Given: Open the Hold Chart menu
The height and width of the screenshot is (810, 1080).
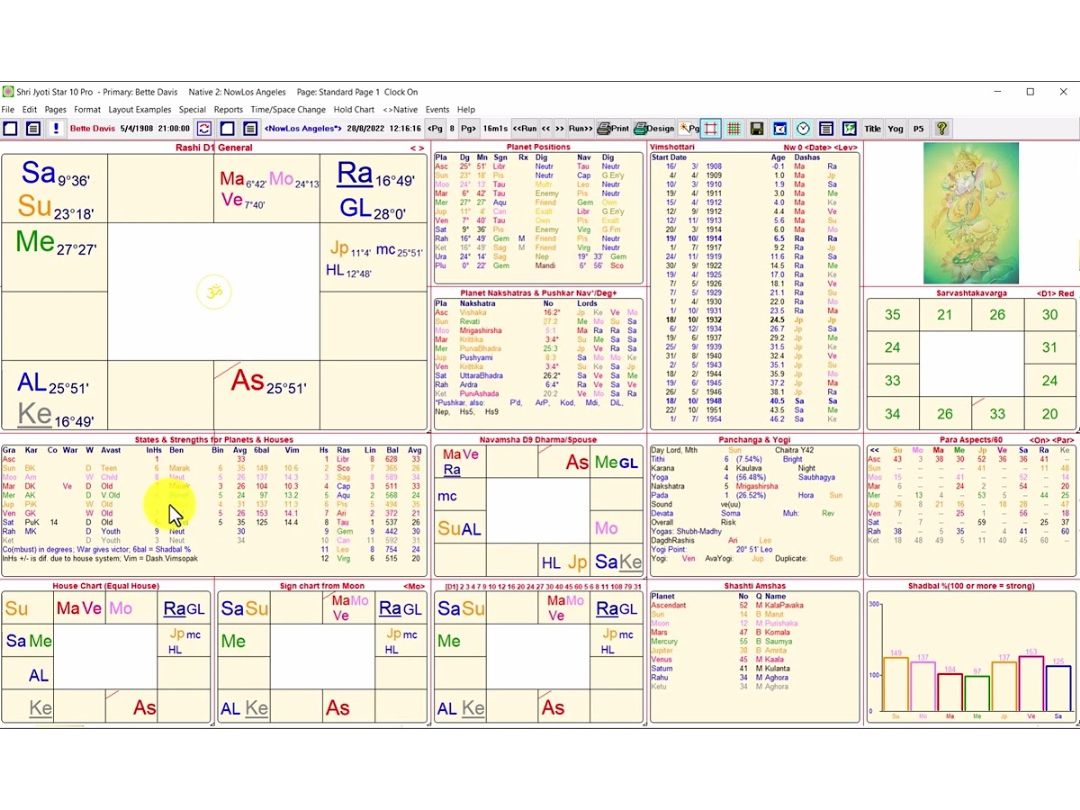Looking at the screenshot, I should pos(354,110).
